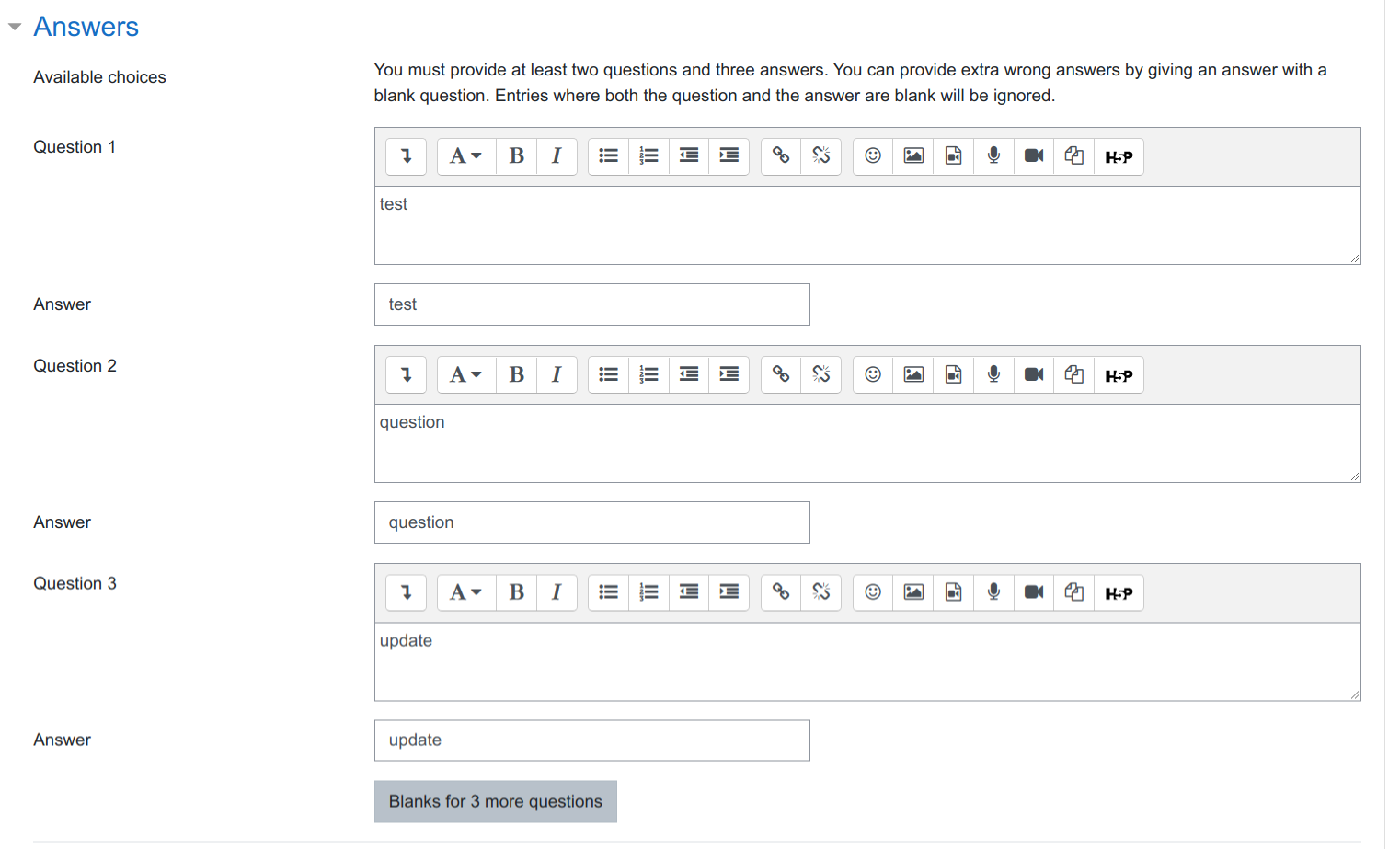The image size is (1400, 849).
Task: Click the Blanks for 3 more questions button
Action: pos(495,801)
